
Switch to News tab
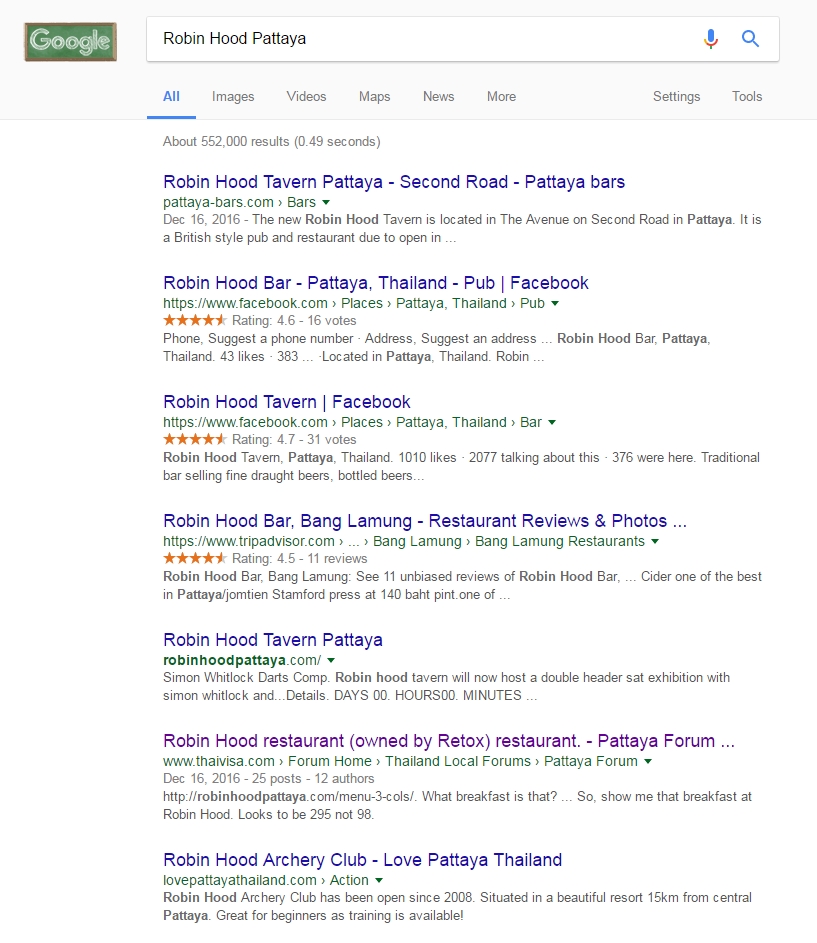pos(439,97)
